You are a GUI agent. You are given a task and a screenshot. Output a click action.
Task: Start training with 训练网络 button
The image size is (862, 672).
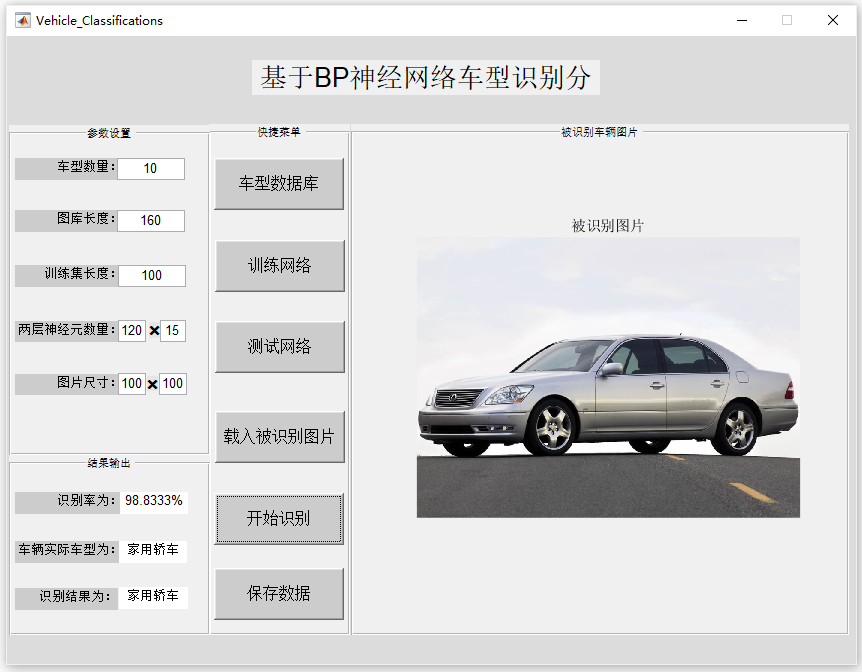pyautogui.click(x=279, y=266)
